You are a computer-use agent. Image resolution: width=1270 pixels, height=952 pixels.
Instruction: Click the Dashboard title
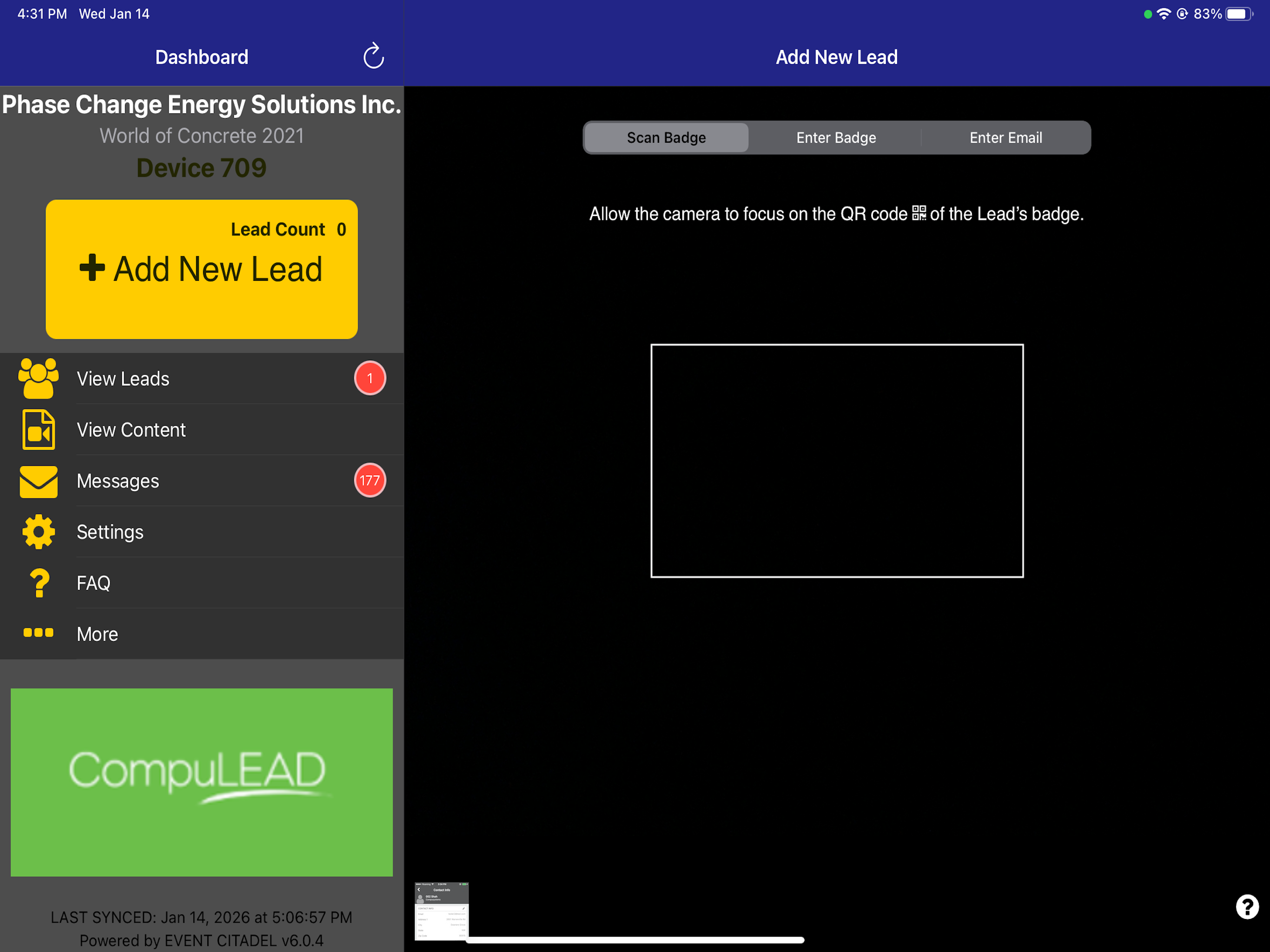(202, 57)
